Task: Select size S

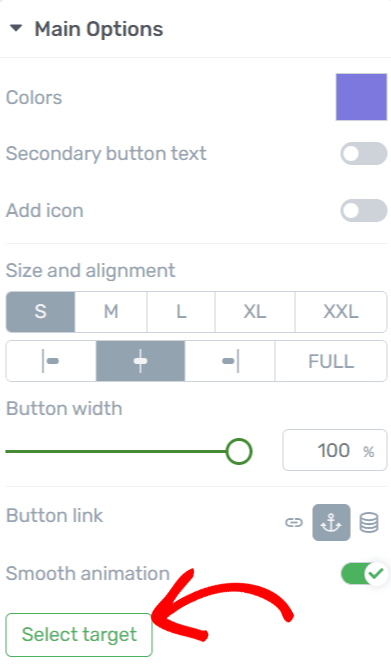Action: click(40, 312)
